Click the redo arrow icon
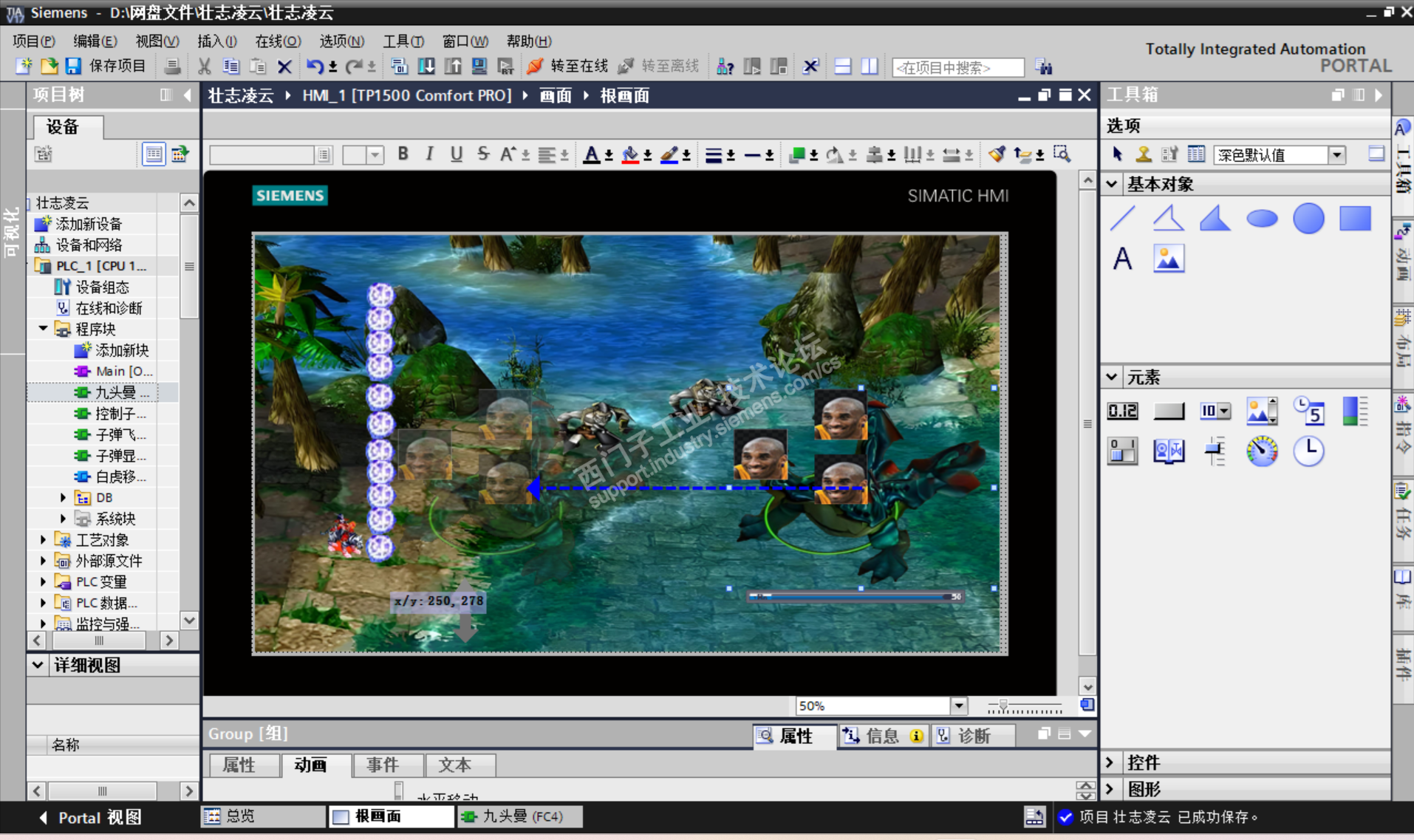The image size is (1414, 840). click(x=355, y=66)
